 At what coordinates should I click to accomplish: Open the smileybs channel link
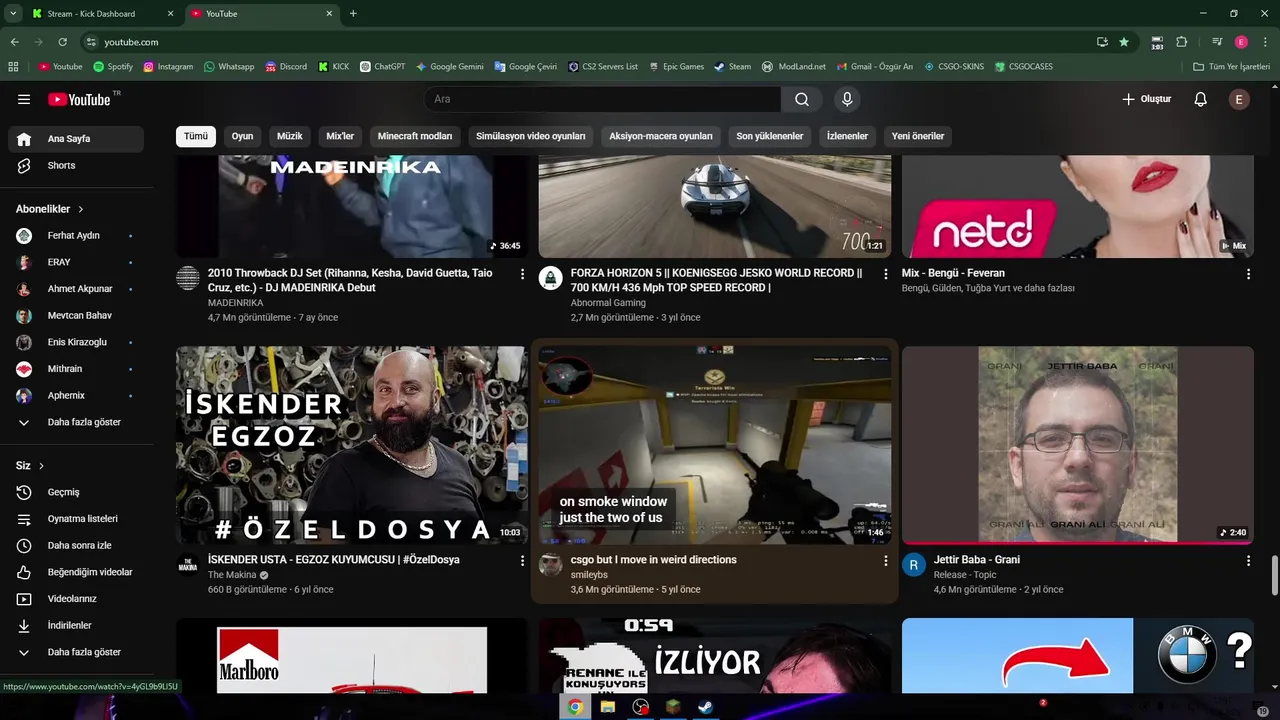[x=589, y=575]
